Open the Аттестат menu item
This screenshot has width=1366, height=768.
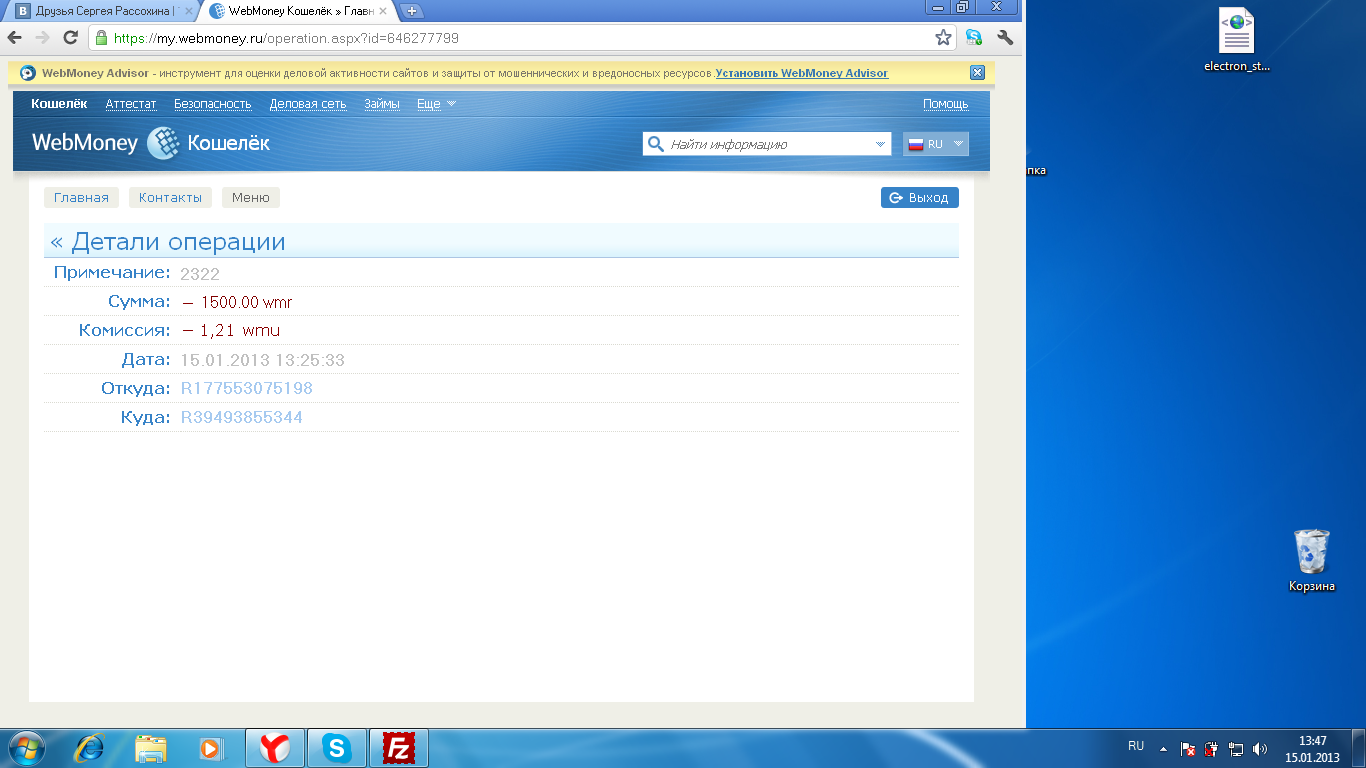click(x=131, y=104)
